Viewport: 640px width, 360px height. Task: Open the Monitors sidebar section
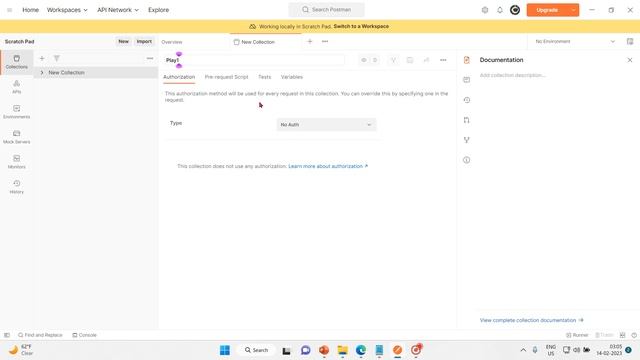17,162
